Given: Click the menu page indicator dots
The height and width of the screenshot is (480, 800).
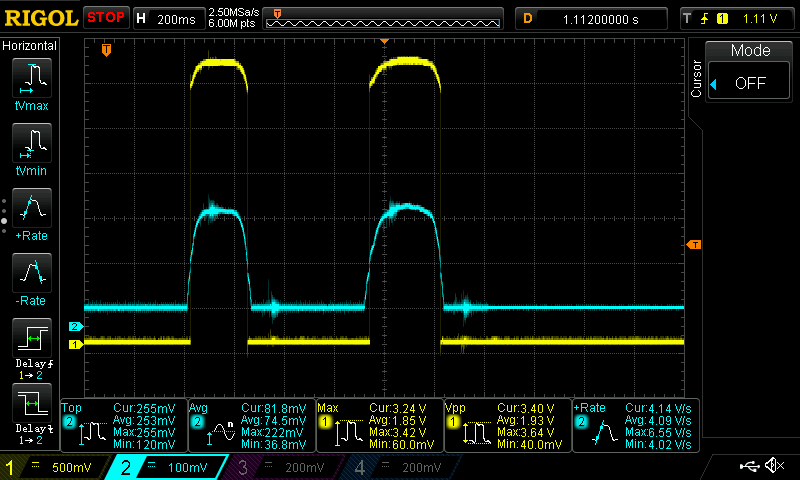Looking at the screenshot, I should (4, 216).
